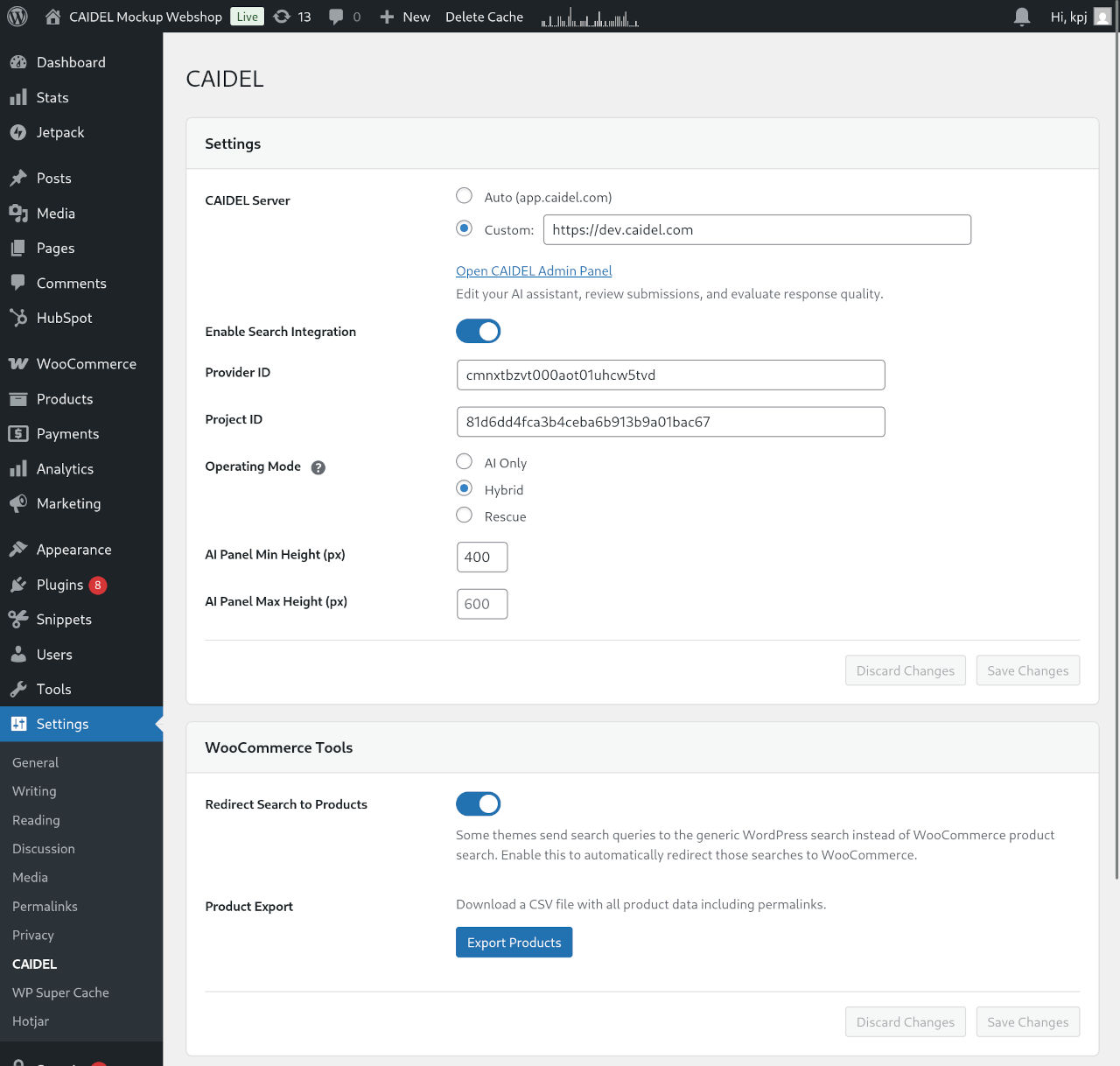Click the Dashboard gauge icon
This screenshot has height=1066, width=1120.
[x=18, y=62]
